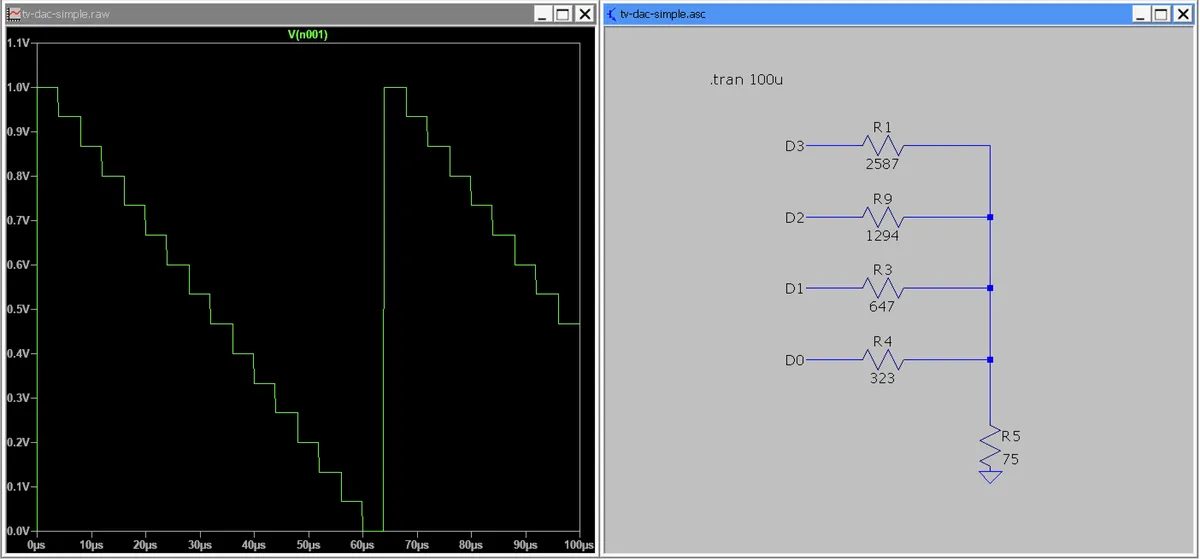1200x559 pixels.
Task: Click the D0 net label
Action: tap(794, 361)
